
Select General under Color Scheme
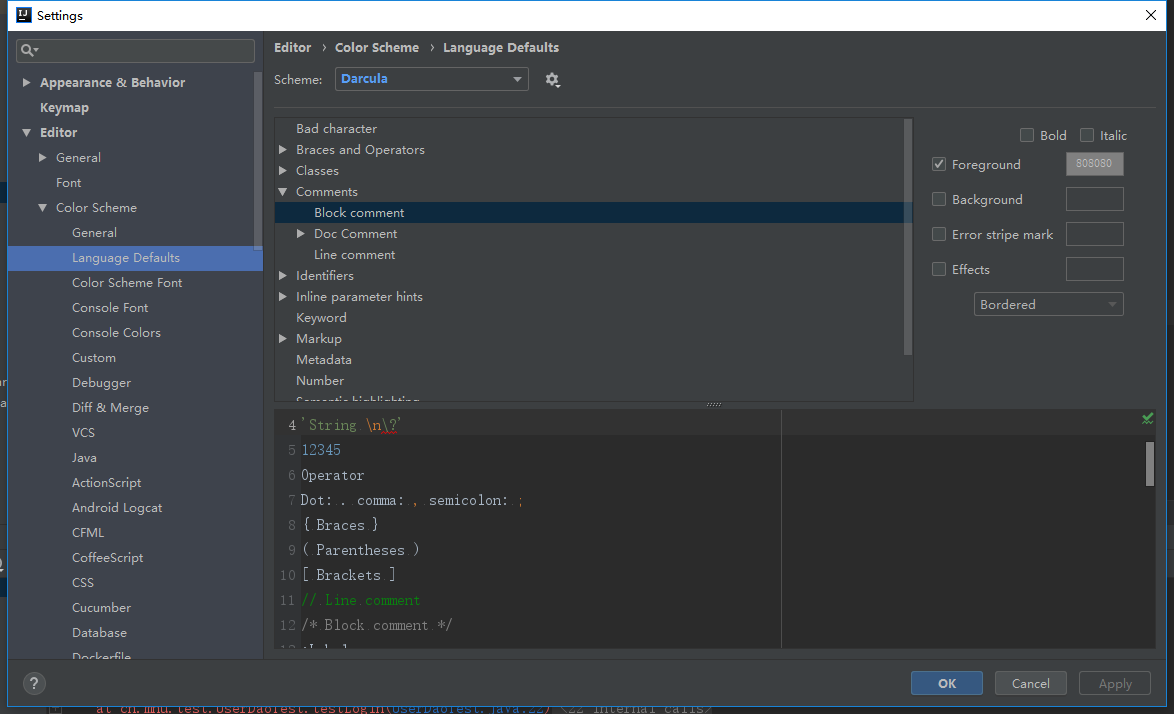[x=94, y=233]
